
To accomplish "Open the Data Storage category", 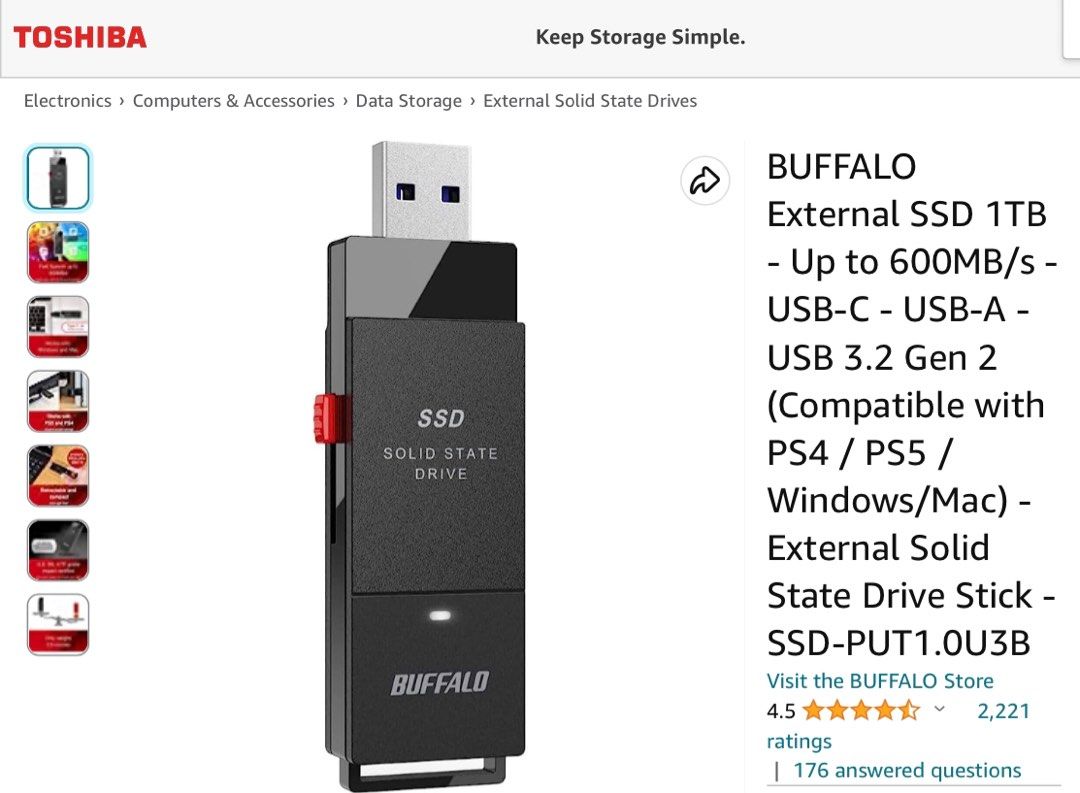I will [409, 100].
